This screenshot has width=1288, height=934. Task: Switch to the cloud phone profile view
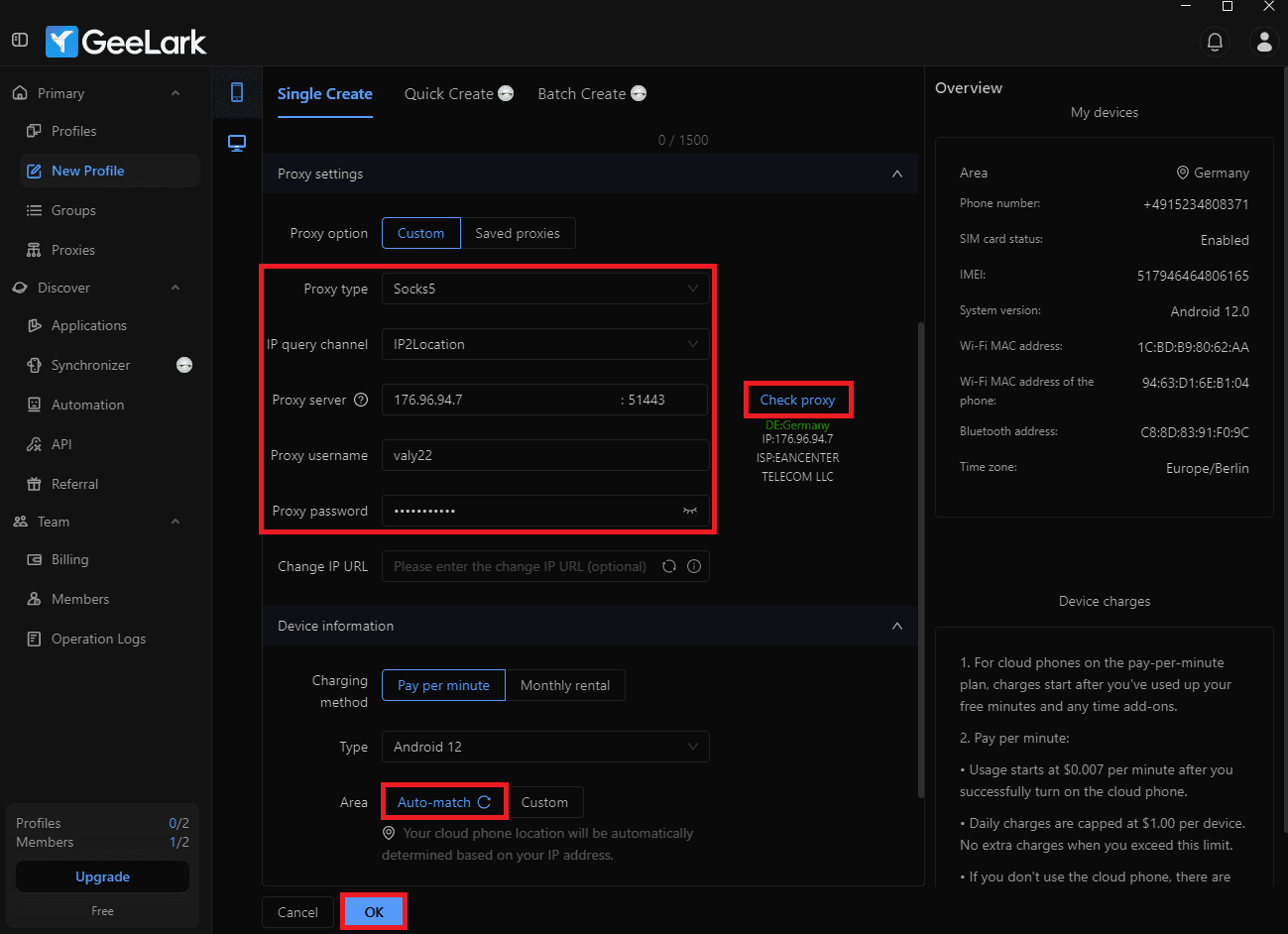[236, 91]
